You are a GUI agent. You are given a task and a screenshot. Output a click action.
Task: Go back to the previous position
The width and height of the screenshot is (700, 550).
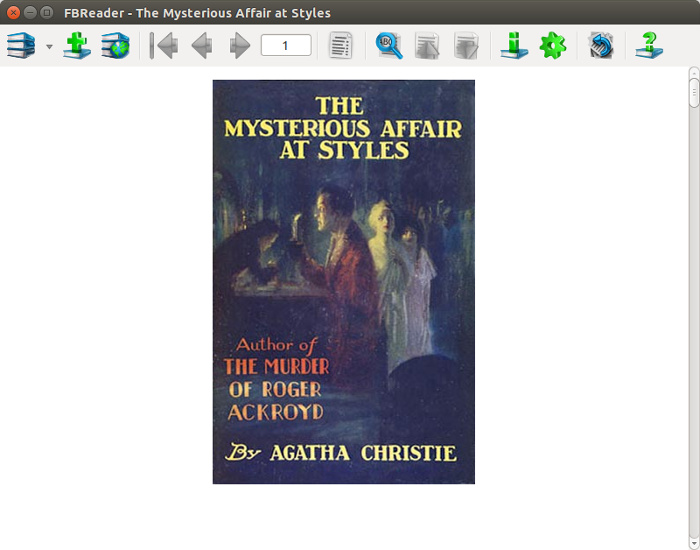pos(202,45)
